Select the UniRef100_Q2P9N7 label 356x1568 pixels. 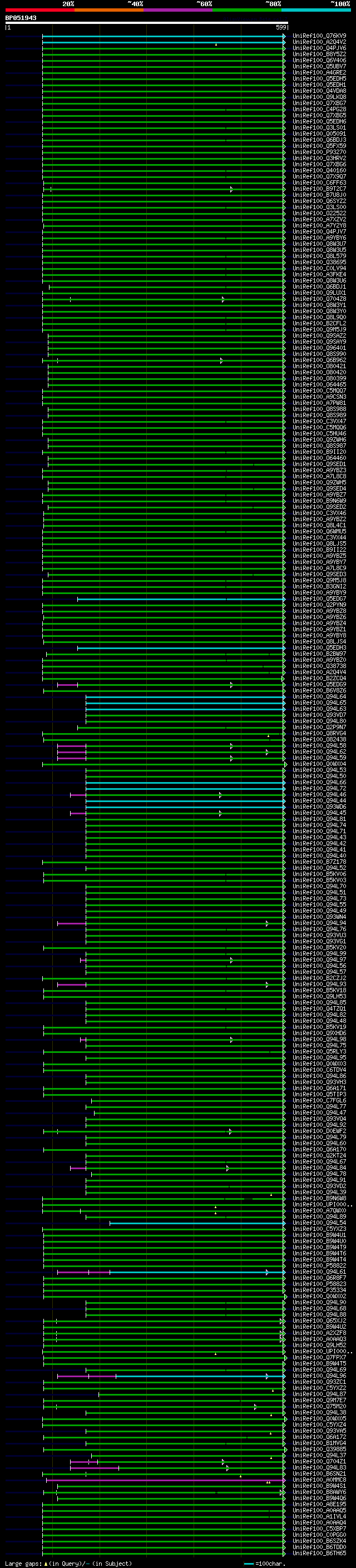(x=319, y=728)
